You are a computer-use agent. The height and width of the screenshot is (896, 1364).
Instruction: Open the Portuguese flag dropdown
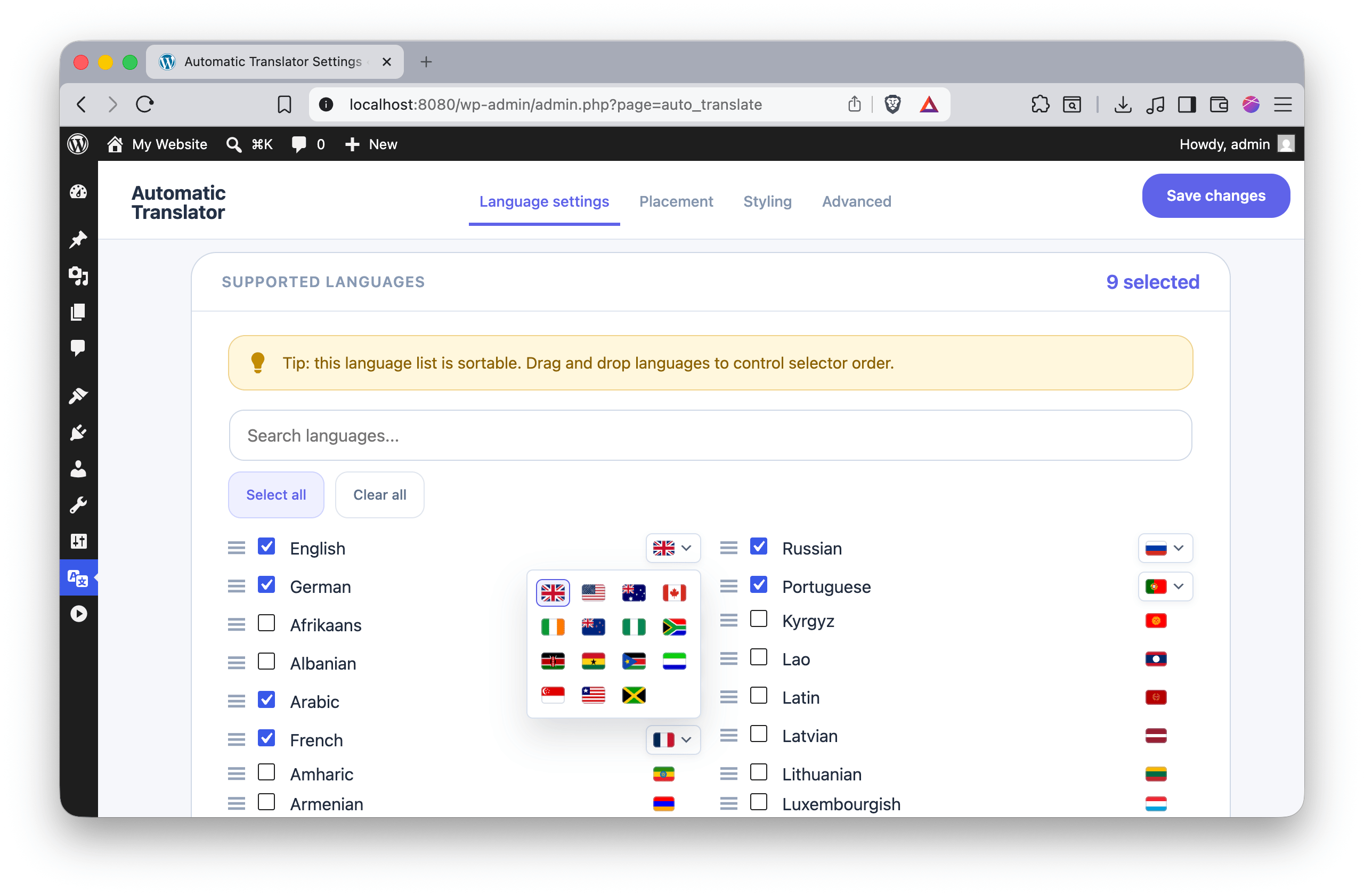[1165, 587]
